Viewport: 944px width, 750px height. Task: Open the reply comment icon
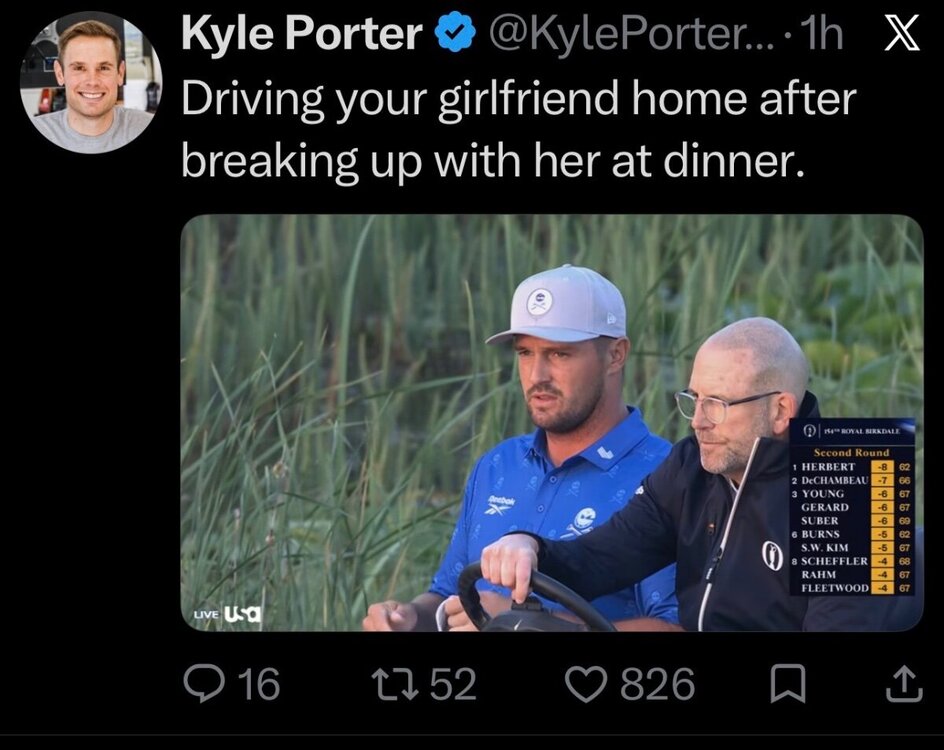[203, 684]
